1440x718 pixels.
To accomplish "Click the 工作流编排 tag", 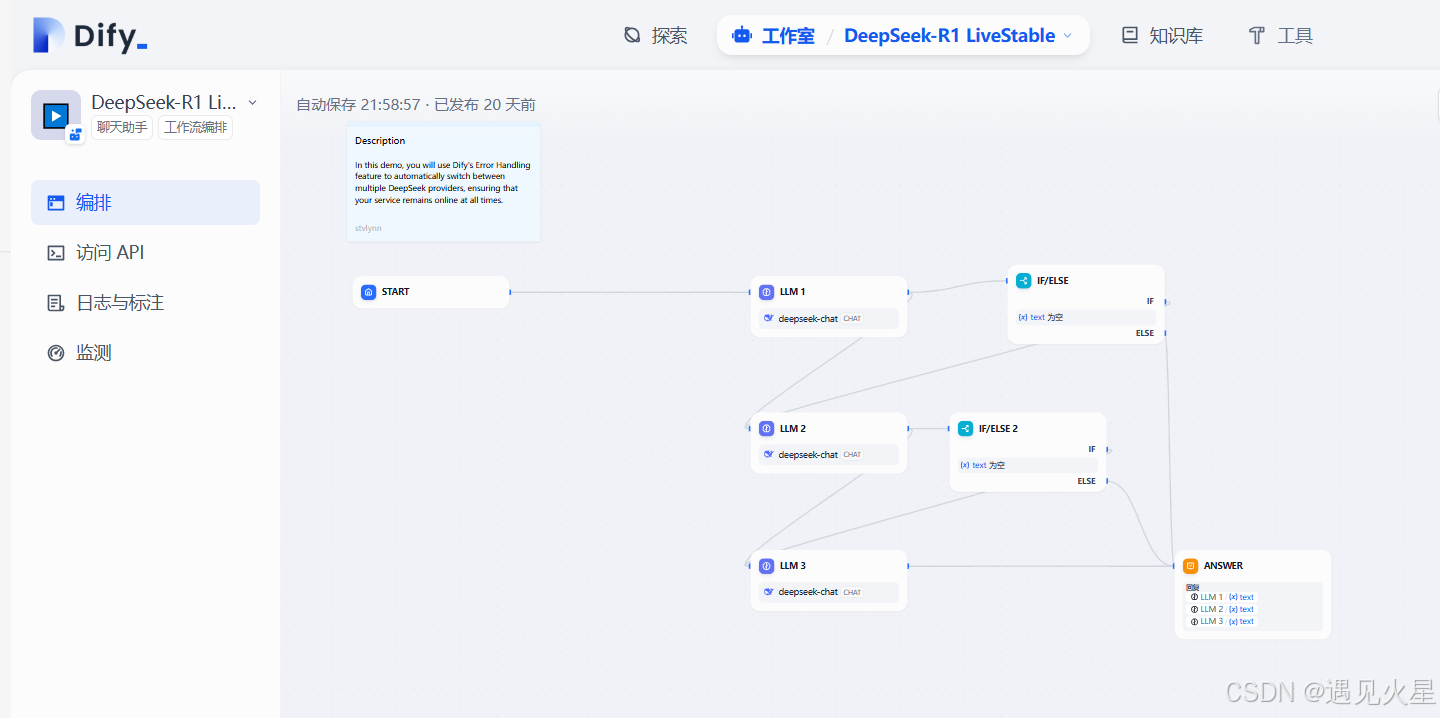I will (x=196, y=127).
